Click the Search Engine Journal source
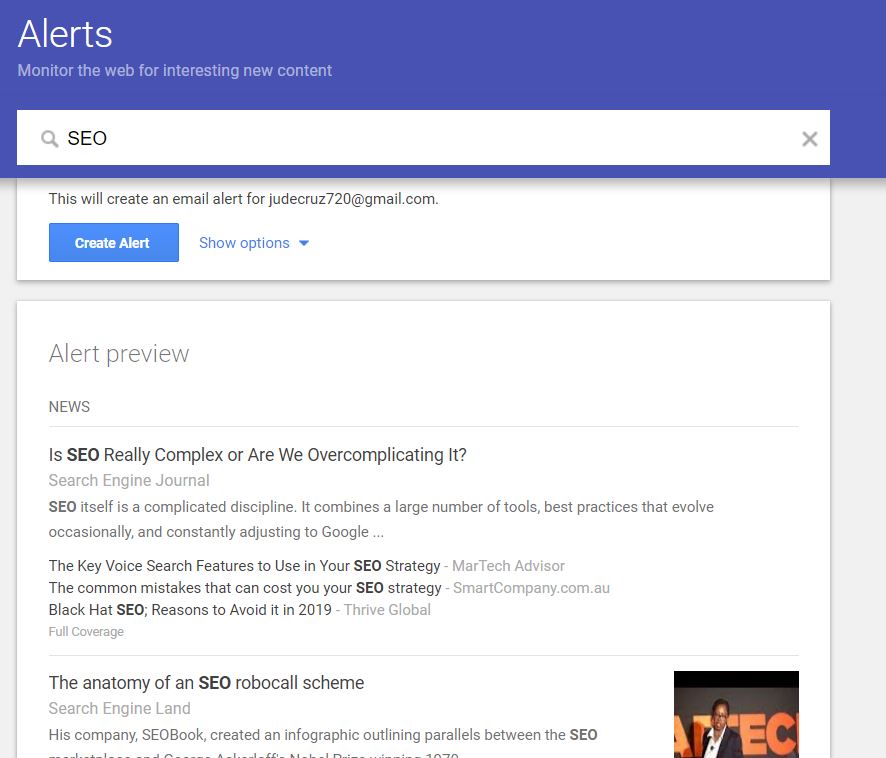This screenshot has width=886, height=758. click(x=129, y=481)
